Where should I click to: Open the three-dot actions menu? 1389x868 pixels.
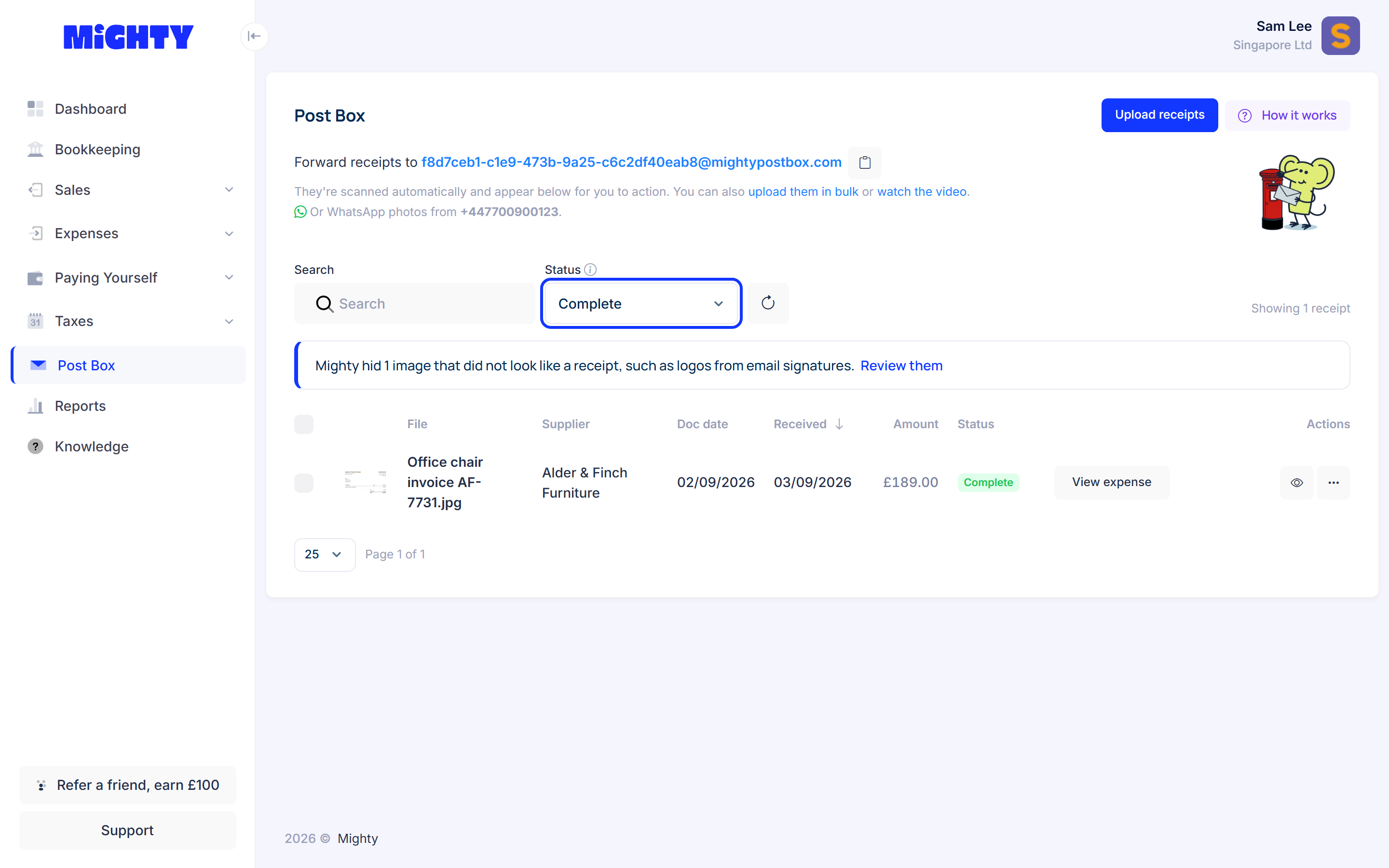[x=1334, y=483]
